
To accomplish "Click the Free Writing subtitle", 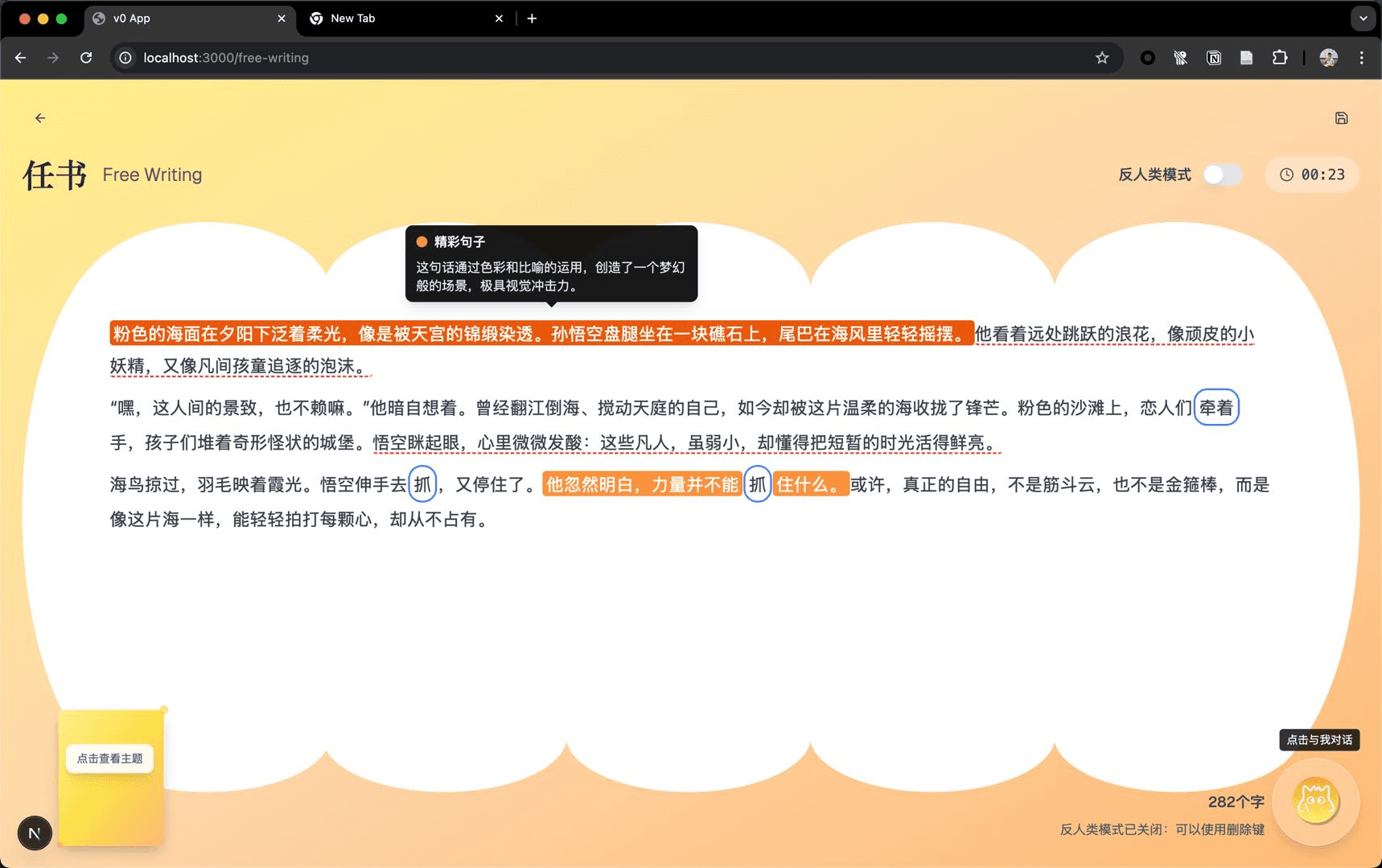I will [x=152, y=175].
